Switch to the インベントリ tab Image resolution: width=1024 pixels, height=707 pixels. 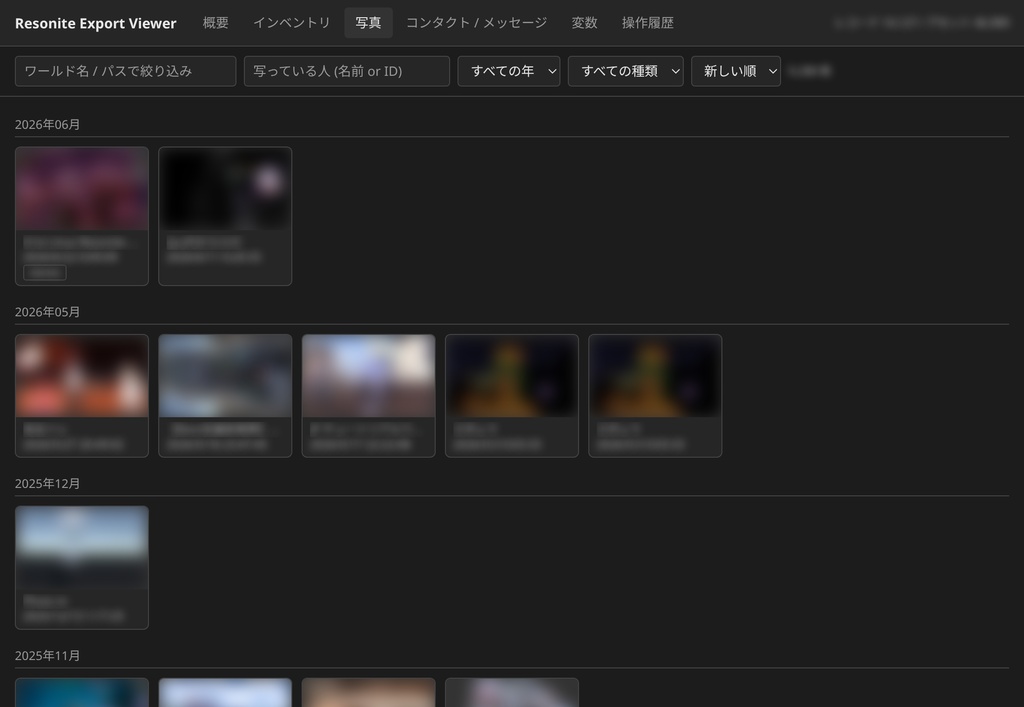click(x=292, y=23)
